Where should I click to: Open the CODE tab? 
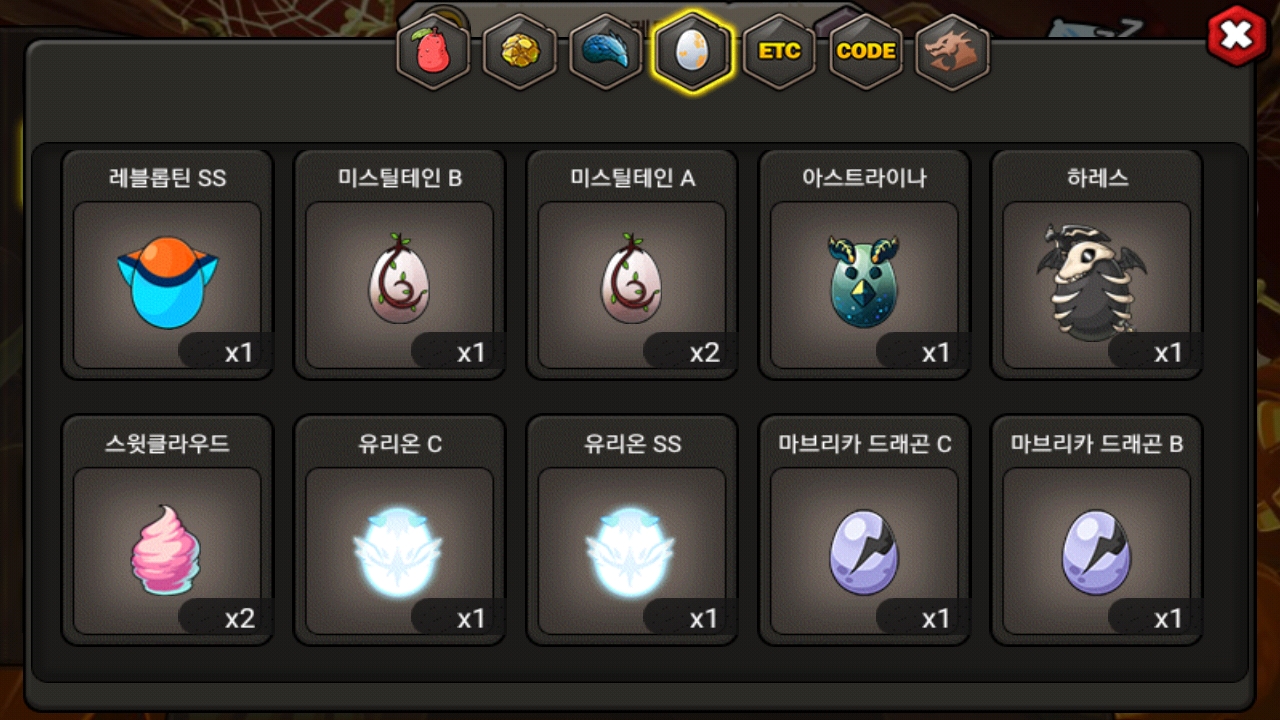[x=866, y=52]
